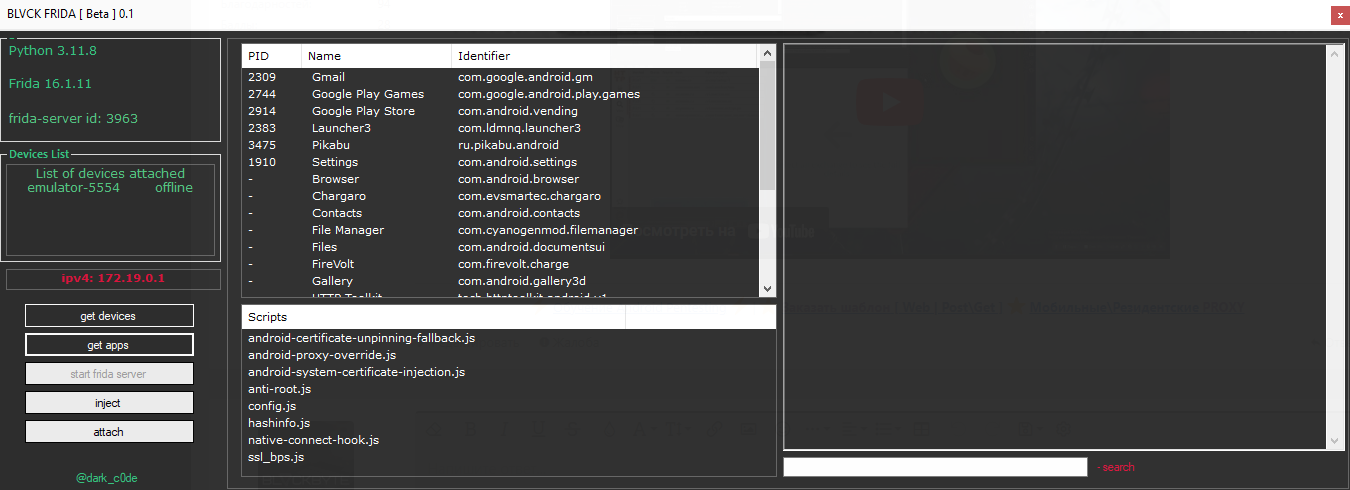1350x490 pixels.
Task: Select config.js script
Action: coord(272,406)
